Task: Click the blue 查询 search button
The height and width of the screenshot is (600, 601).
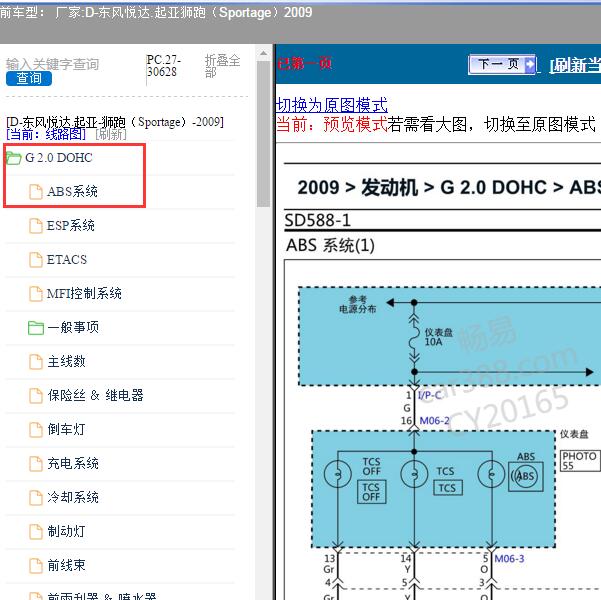Action: pyautogui.click(x=29, y=78)
